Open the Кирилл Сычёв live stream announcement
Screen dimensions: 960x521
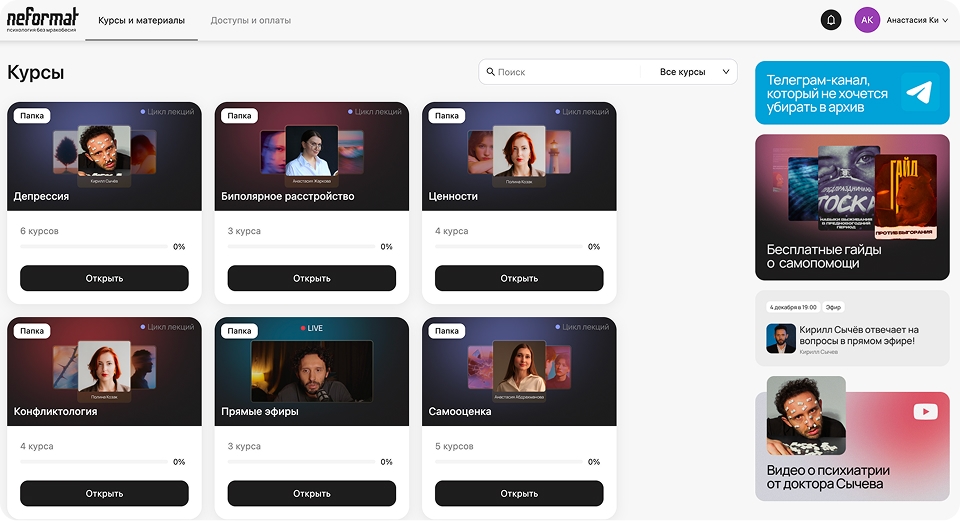pos(852,328)
